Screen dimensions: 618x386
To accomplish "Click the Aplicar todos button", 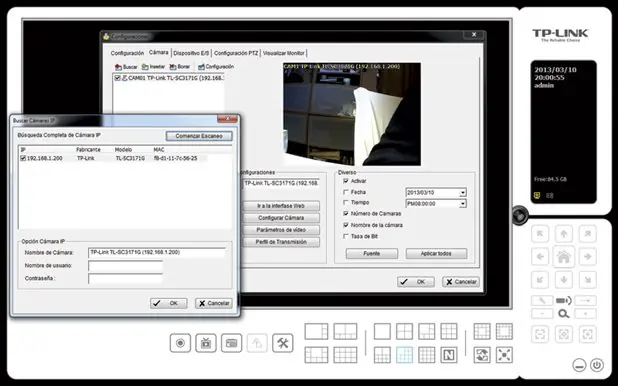I will point(436,254).
